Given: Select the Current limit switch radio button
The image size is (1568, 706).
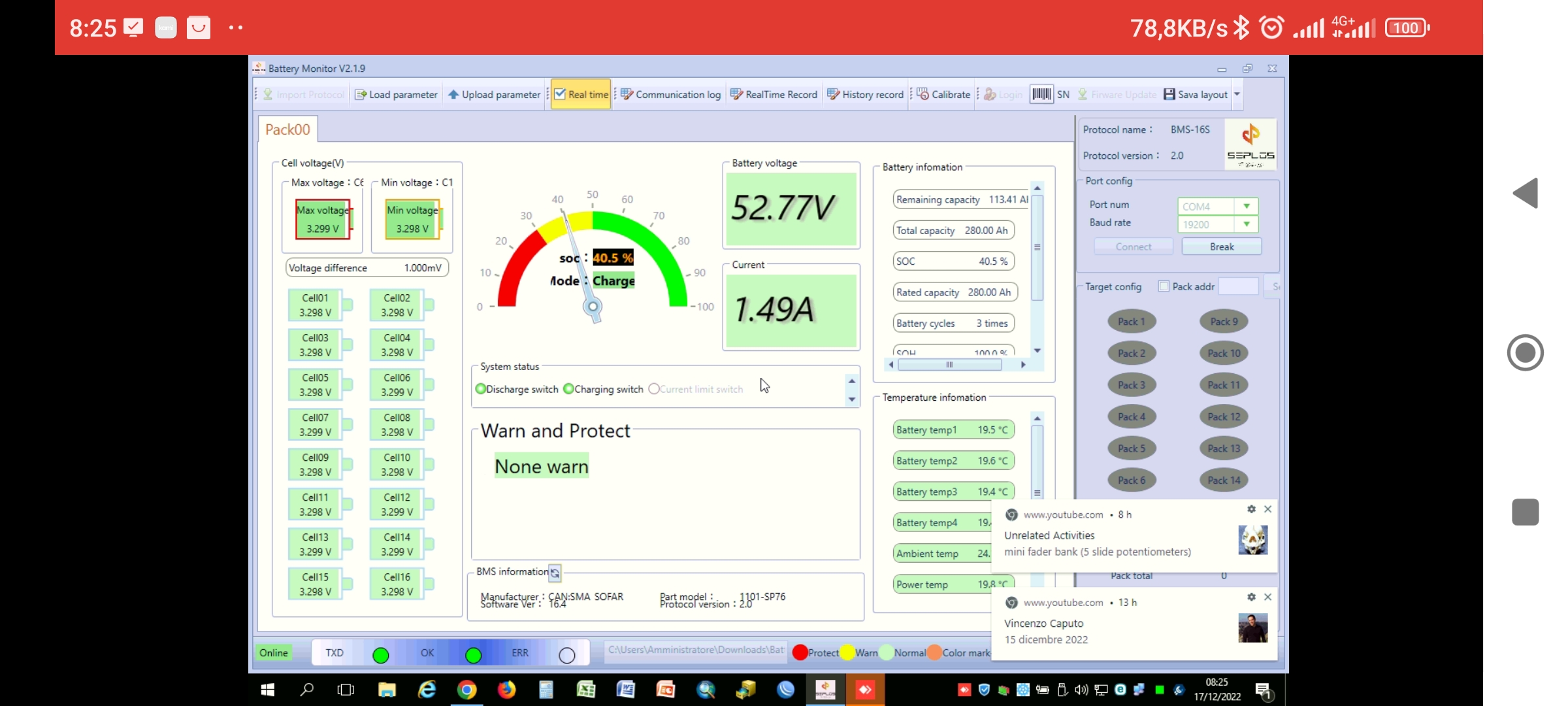Looking at the screenshot, I should [653, 388].
